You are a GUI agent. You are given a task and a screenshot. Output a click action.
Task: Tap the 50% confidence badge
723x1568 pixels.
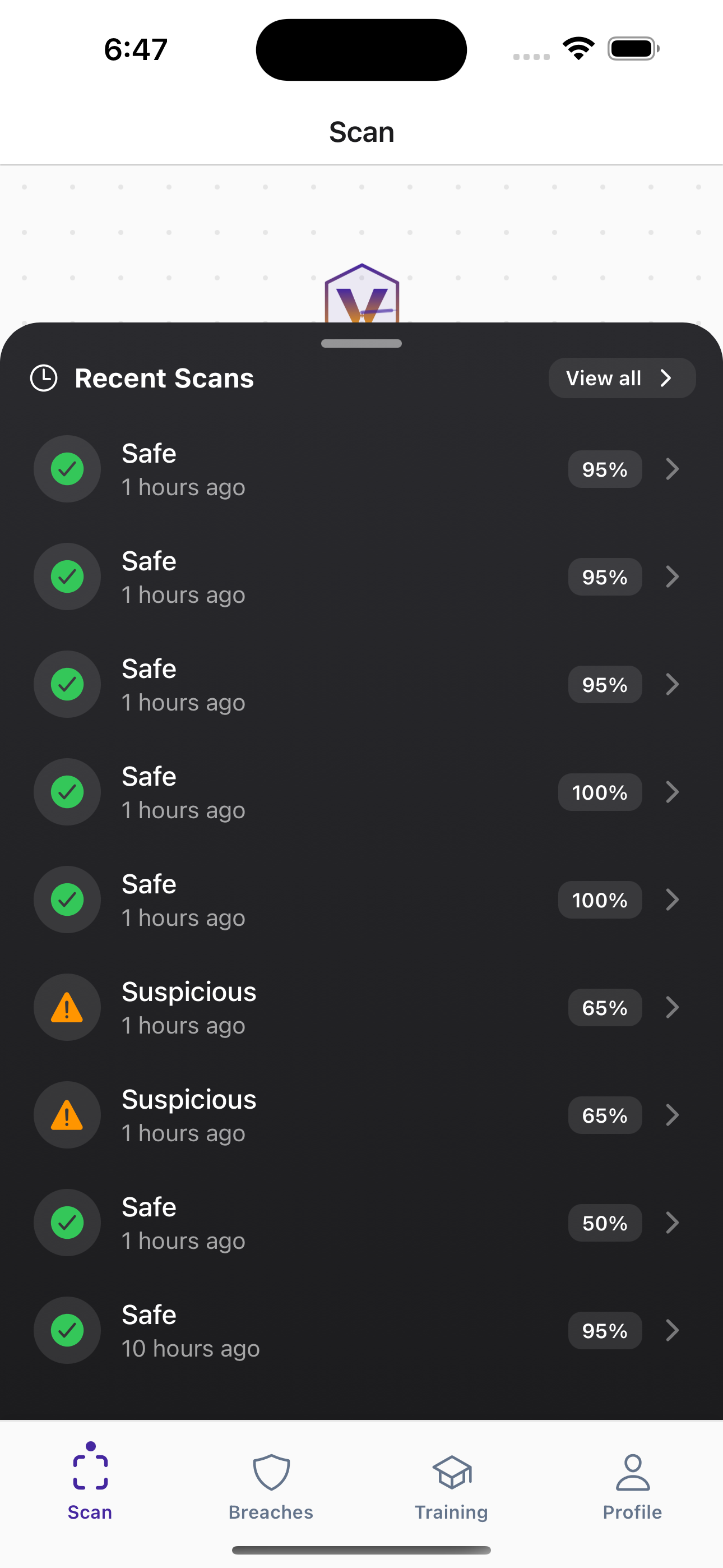[x=604, y=1223]
